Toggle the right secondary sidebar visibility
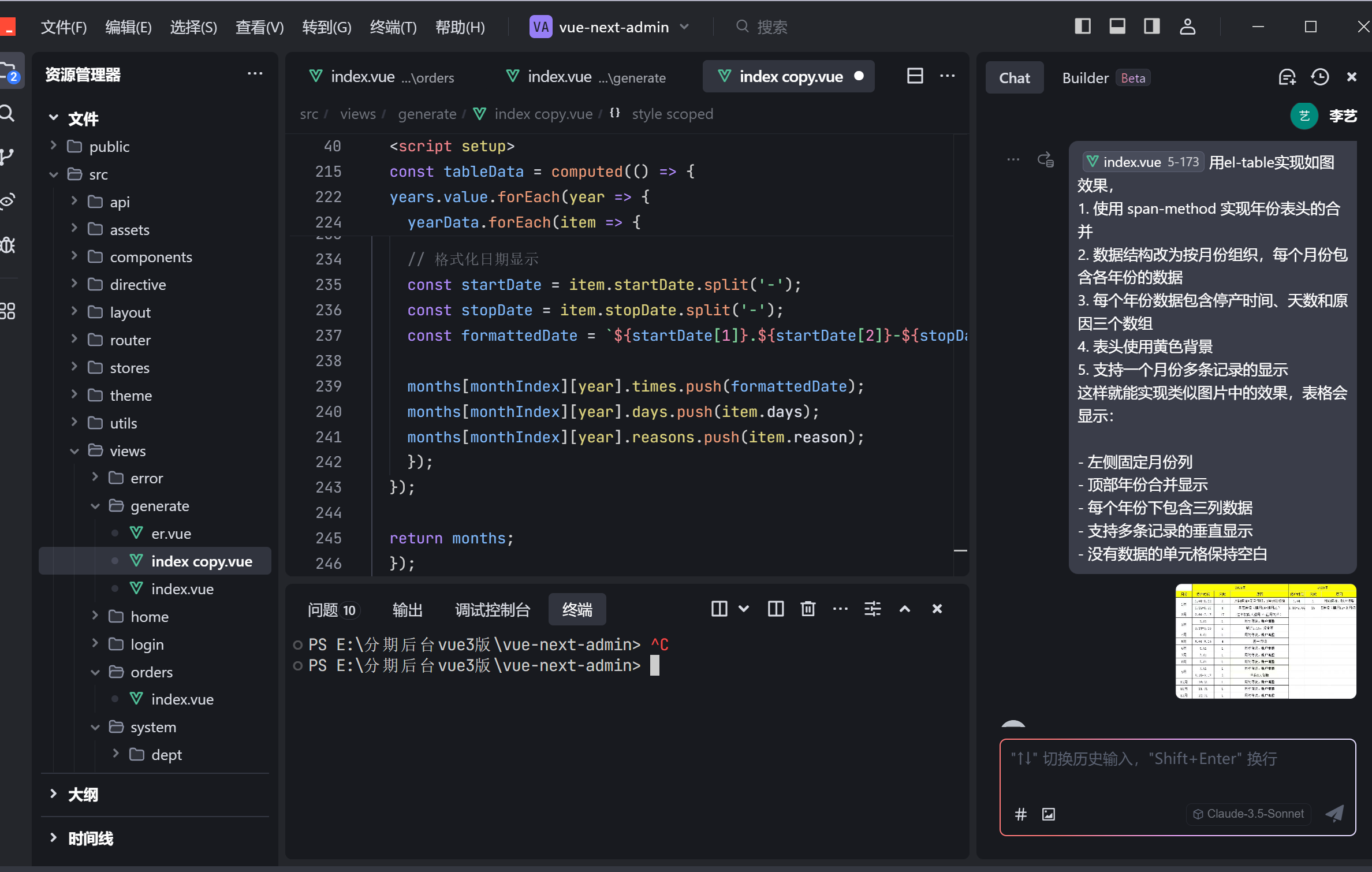Viewport: 1372px width, 872px height. pos(1152,27)
